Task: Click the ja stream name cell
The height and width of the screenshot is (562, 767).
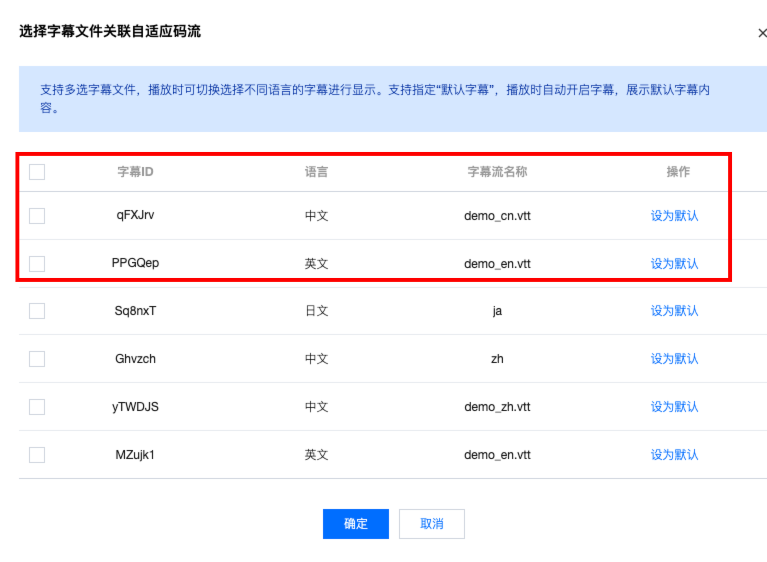Action: pyautogui.click(x=497, y=311)
